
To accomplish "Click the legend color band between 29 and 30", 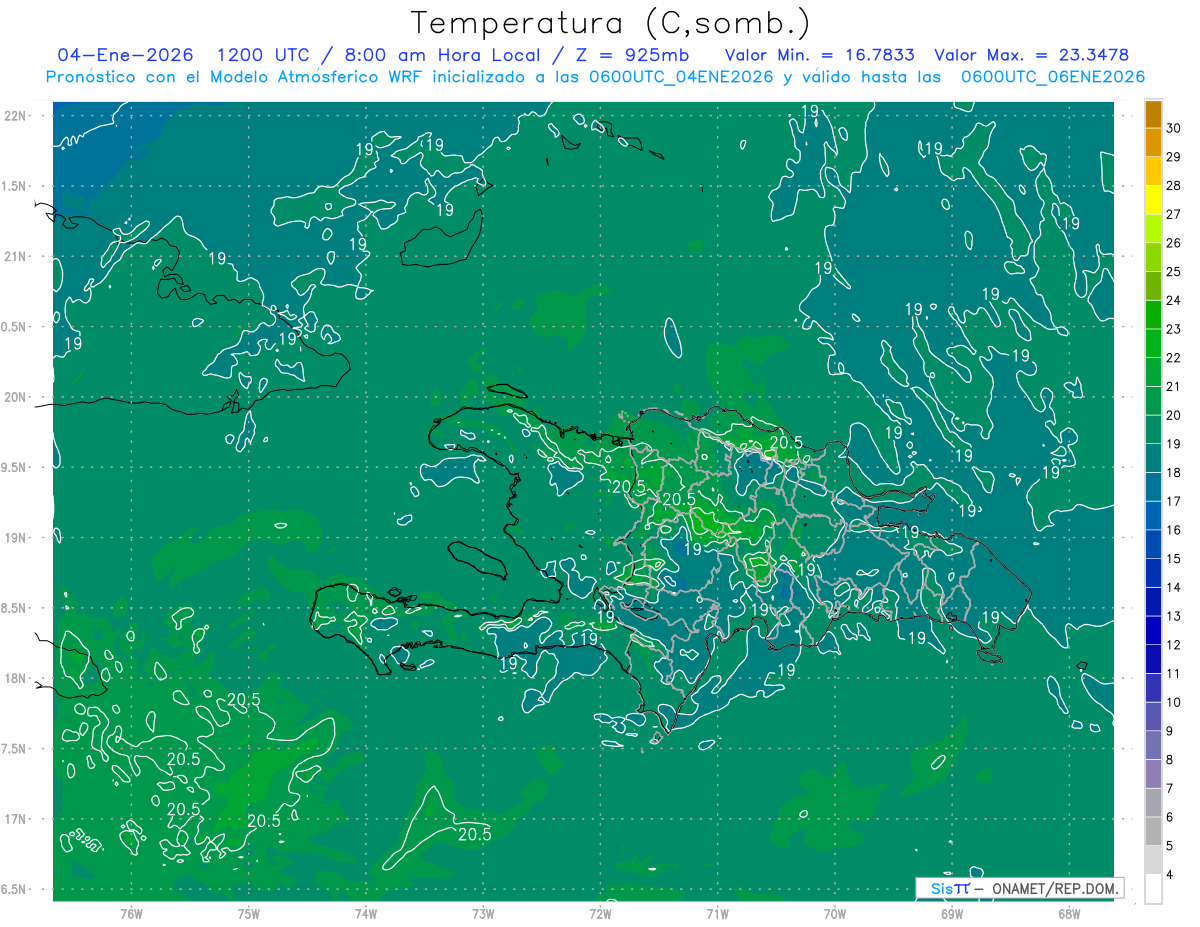I will click(1153, 143).
